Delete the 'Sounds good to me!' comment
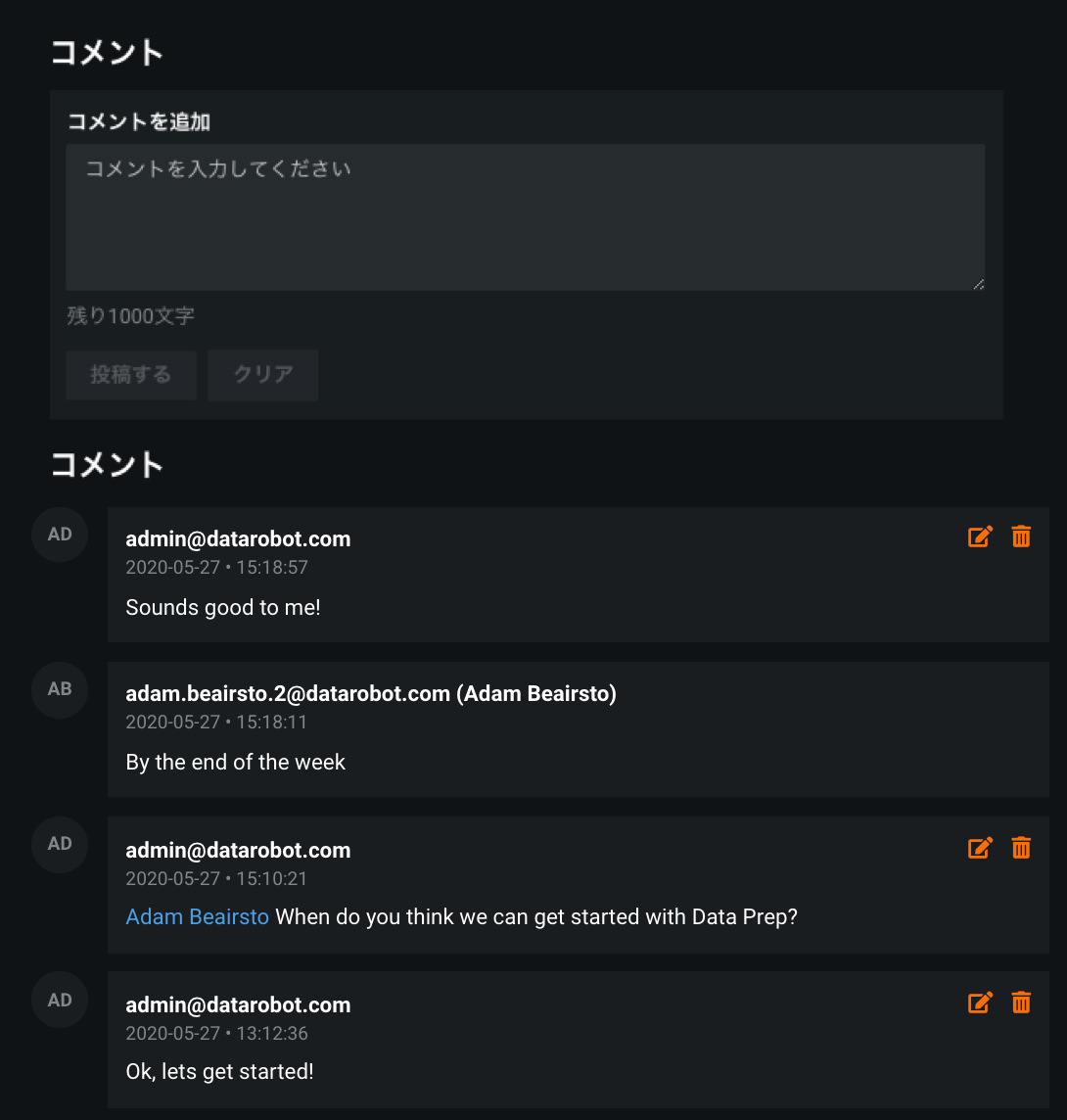Viewport: 1067px width, 1120px height. pos(1021,537)
